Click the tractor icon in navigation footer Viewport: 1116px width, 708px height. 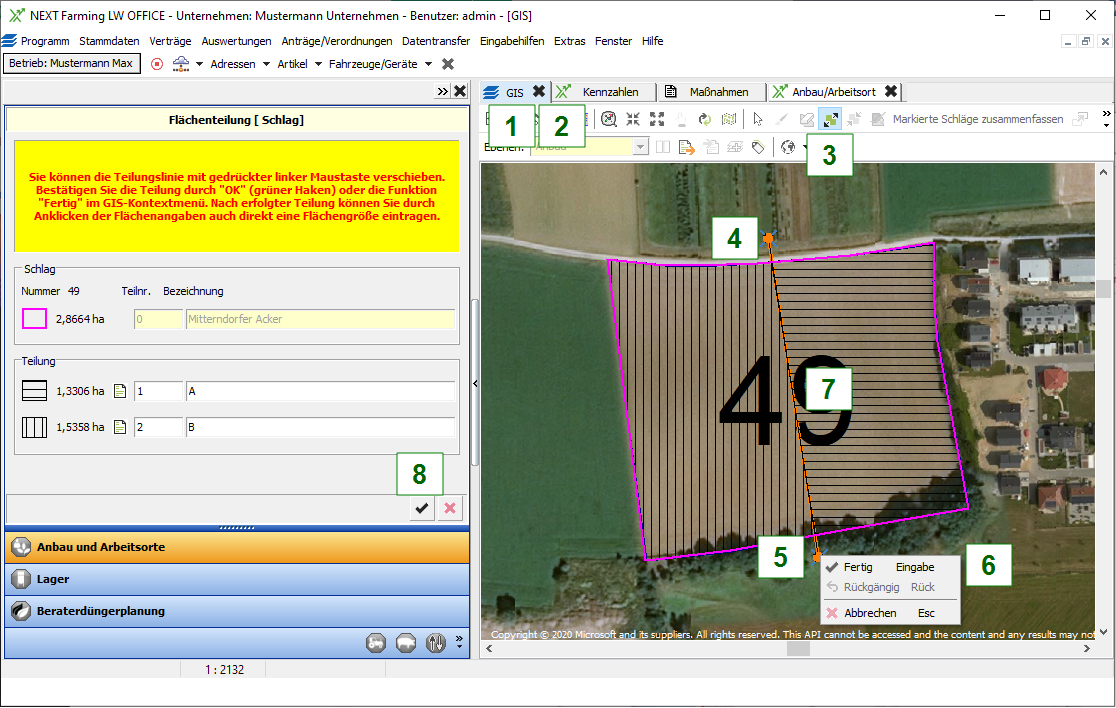pyautogui.click(x=376, y=643)
